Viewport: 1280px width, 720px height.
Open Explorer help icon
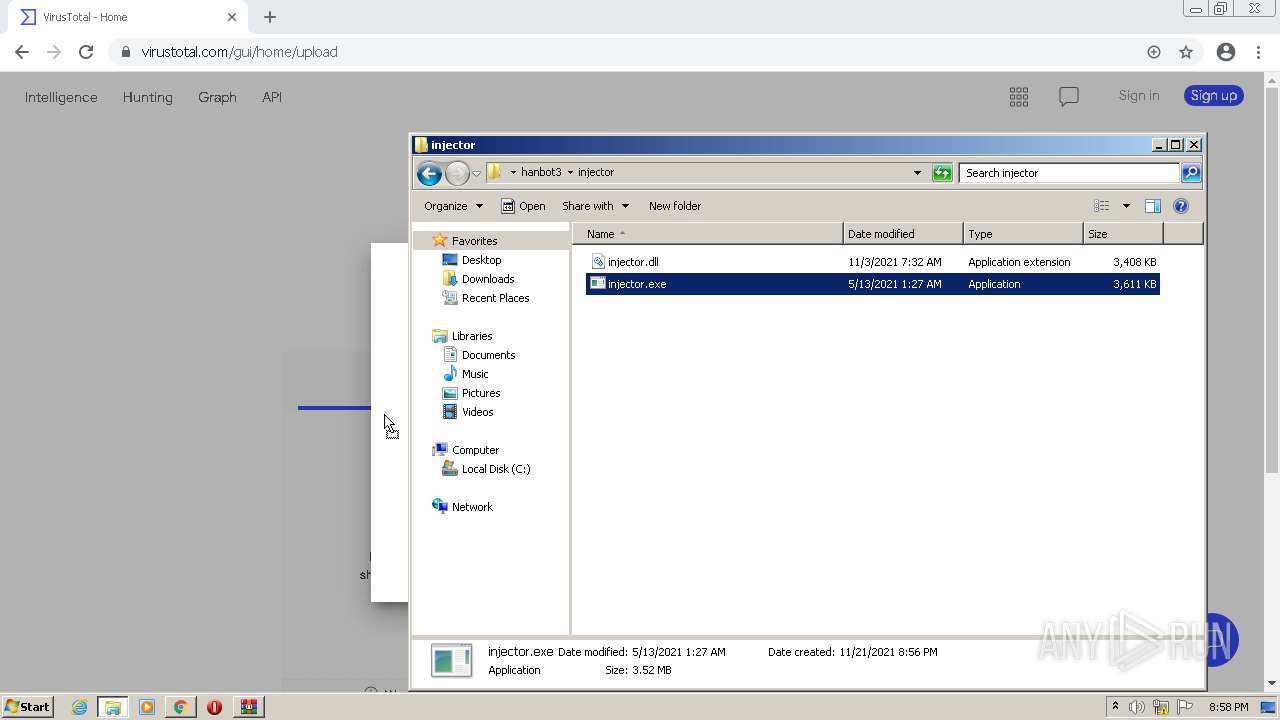pos(1181,206)
